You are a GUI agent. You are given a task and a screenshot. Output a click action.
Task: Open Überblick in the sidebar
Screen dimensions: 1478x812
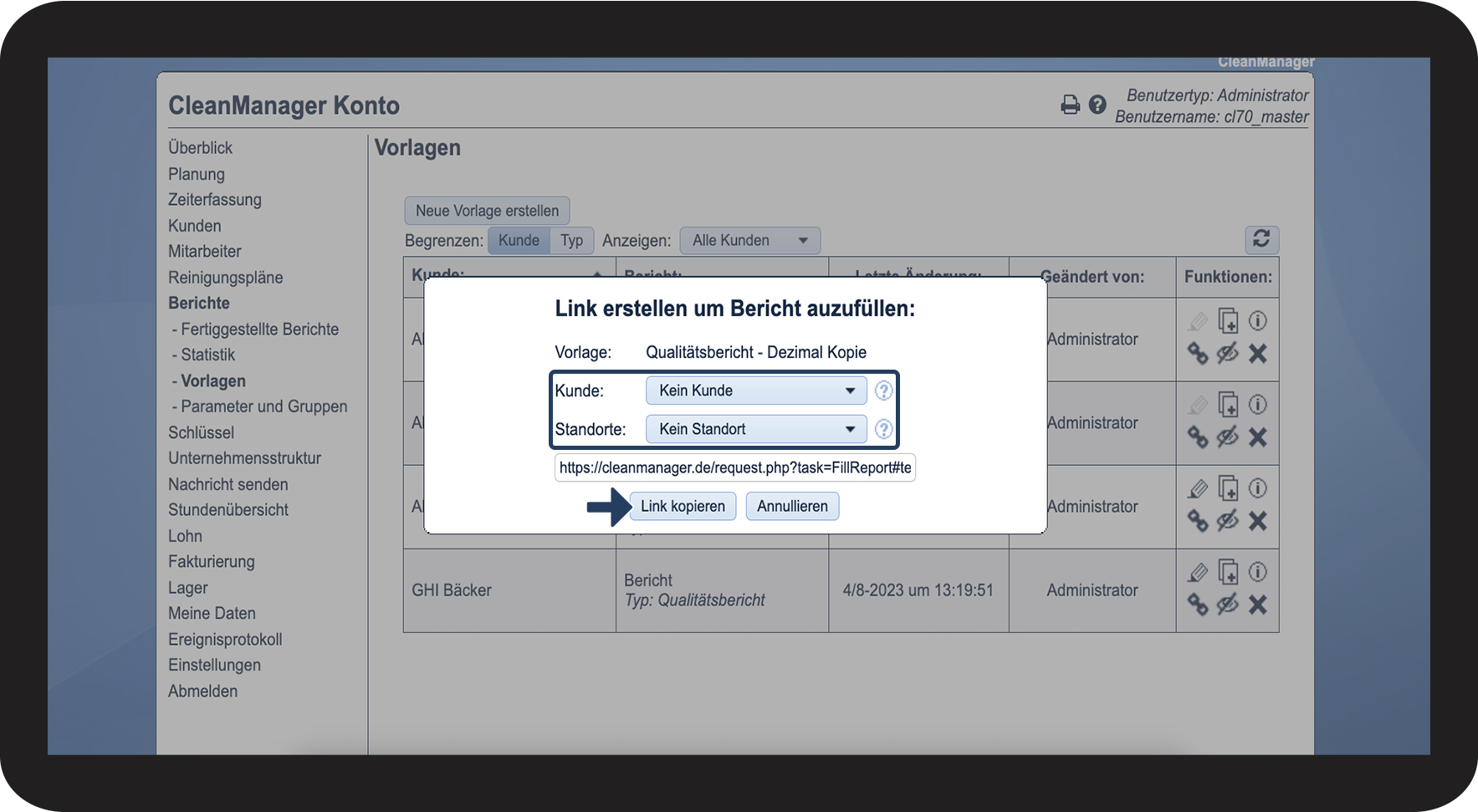coord(200,148)
